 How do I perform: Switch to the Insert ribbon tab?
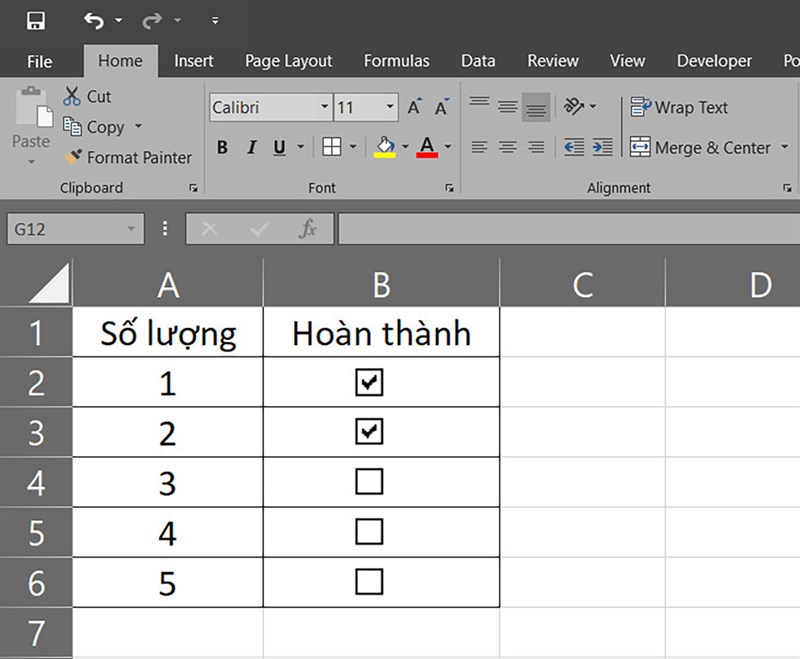point(193,61)
